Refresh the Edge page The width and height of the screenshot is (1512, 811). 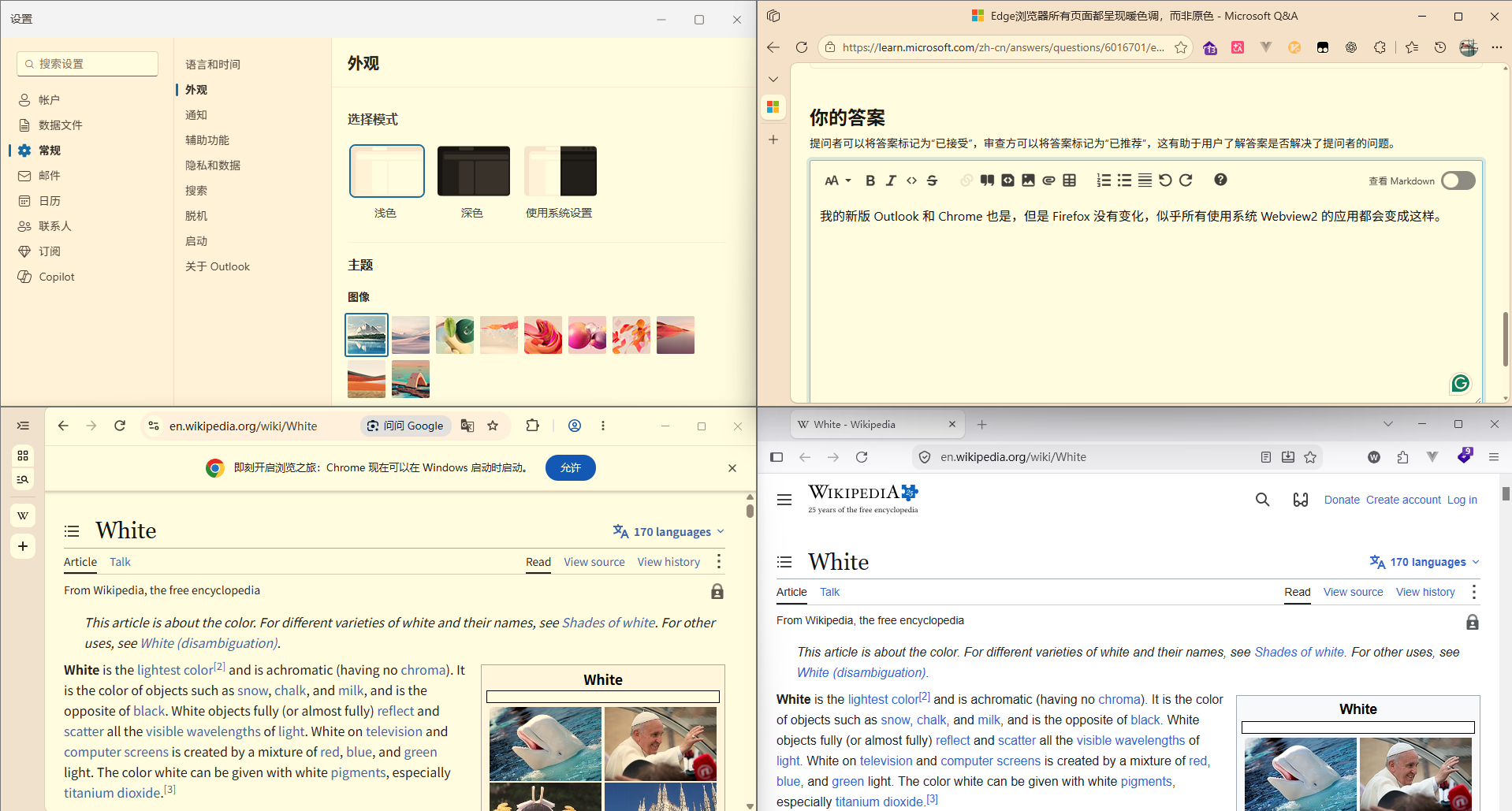(802, 47)
